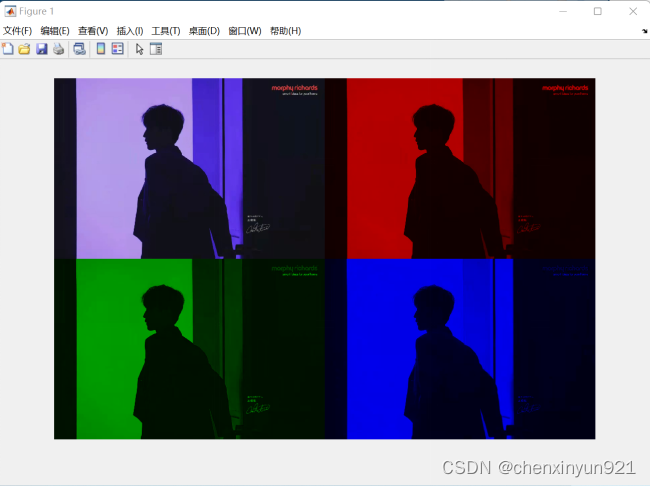Open the 文件(F) menu

click(17, 31)
